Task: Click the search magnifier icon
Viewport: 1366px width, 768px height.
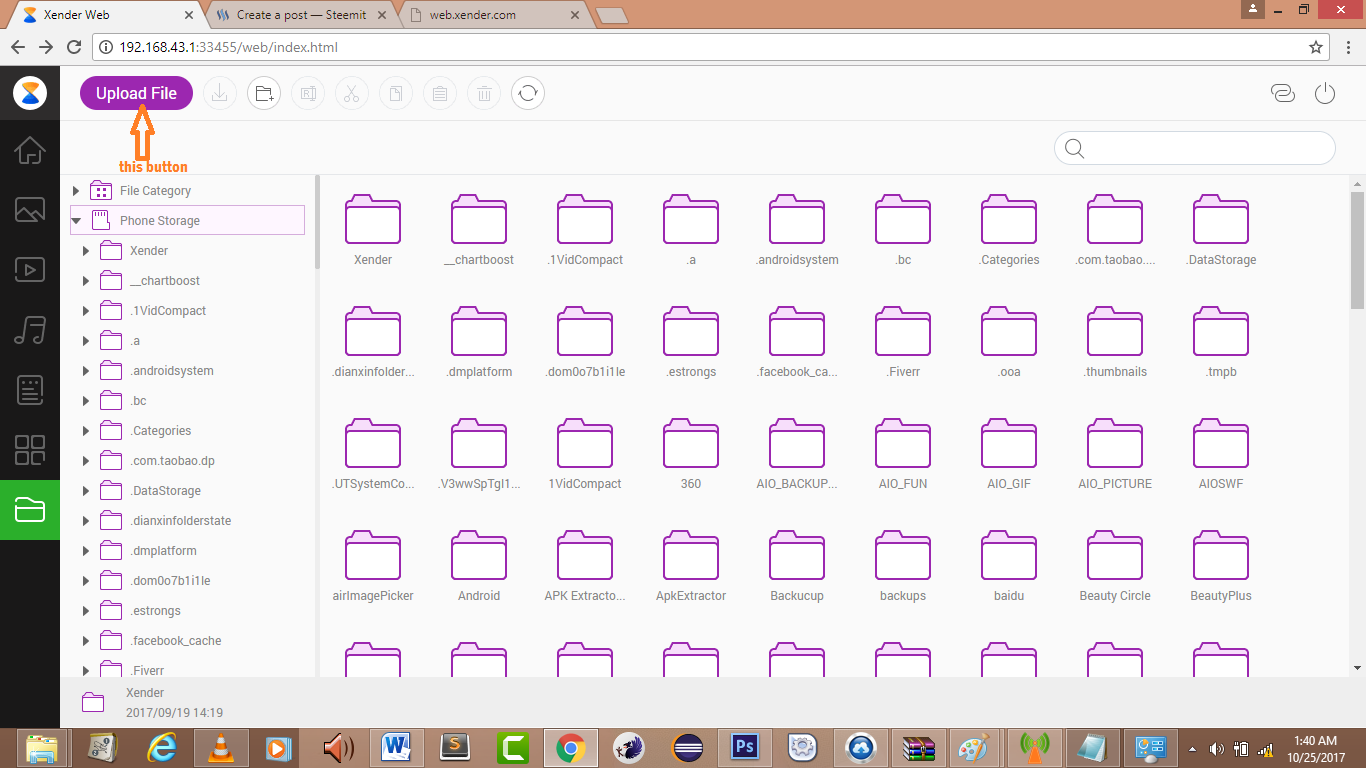Action: (x=1075, y=149)
